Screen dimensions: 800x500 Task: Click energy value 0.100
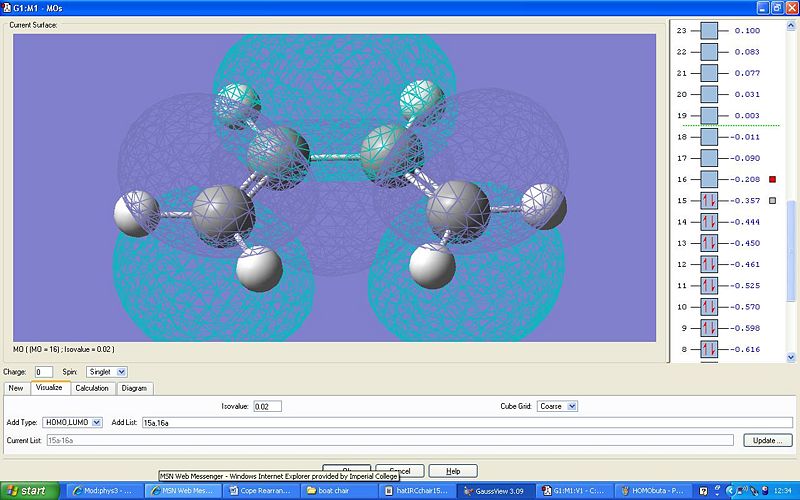pos(747,31)
